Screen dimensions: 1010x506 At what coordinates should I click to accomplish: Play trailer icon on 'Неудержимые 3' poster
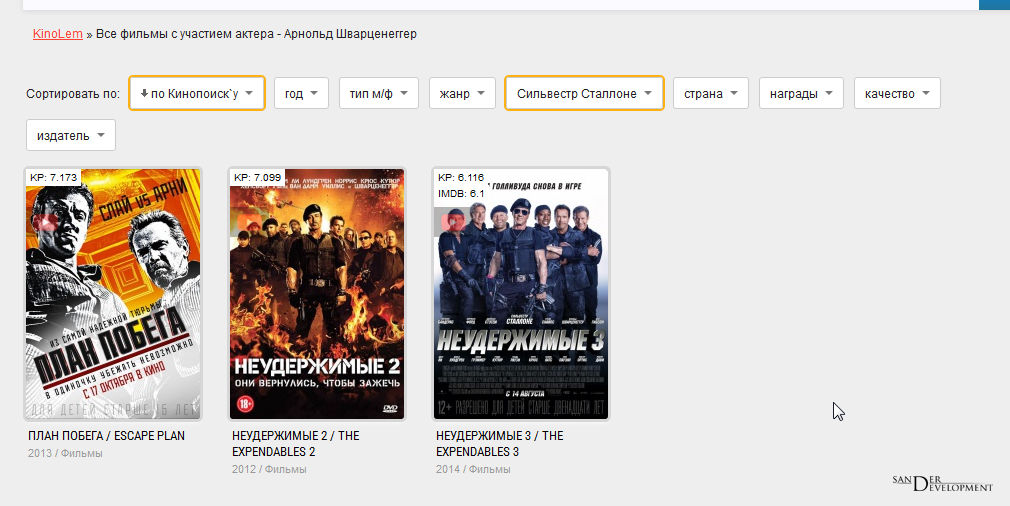point(453,223)
